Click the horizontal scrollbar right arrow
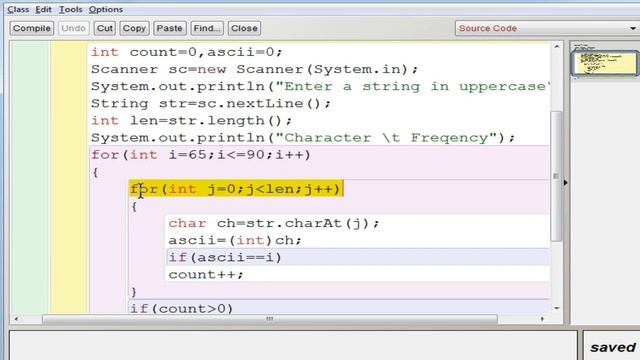 pyautogui.click(x=542, y=319)
